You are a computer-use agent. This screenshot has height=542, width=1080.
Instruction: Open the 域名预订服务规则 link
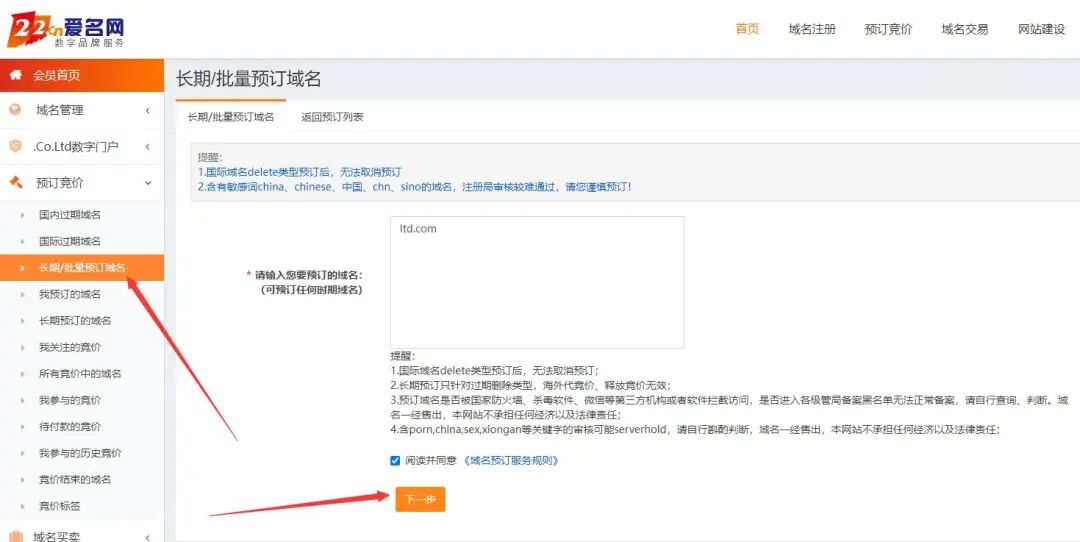510,461
